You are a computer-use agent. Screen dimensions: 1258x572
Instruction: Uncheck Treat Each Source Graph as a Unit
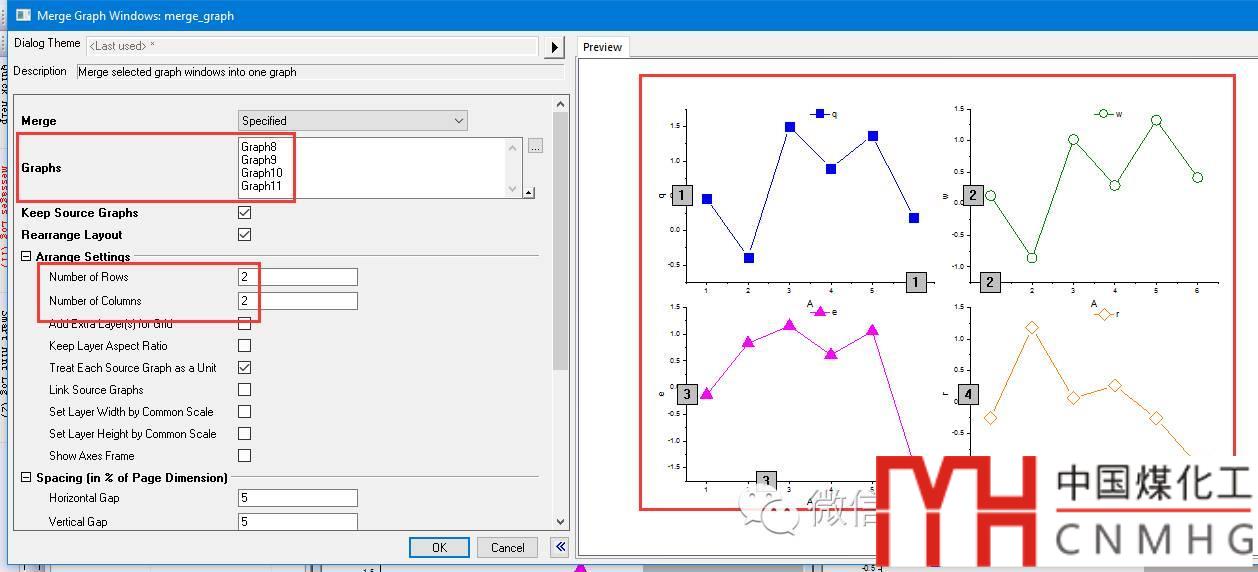coord(244,367)
